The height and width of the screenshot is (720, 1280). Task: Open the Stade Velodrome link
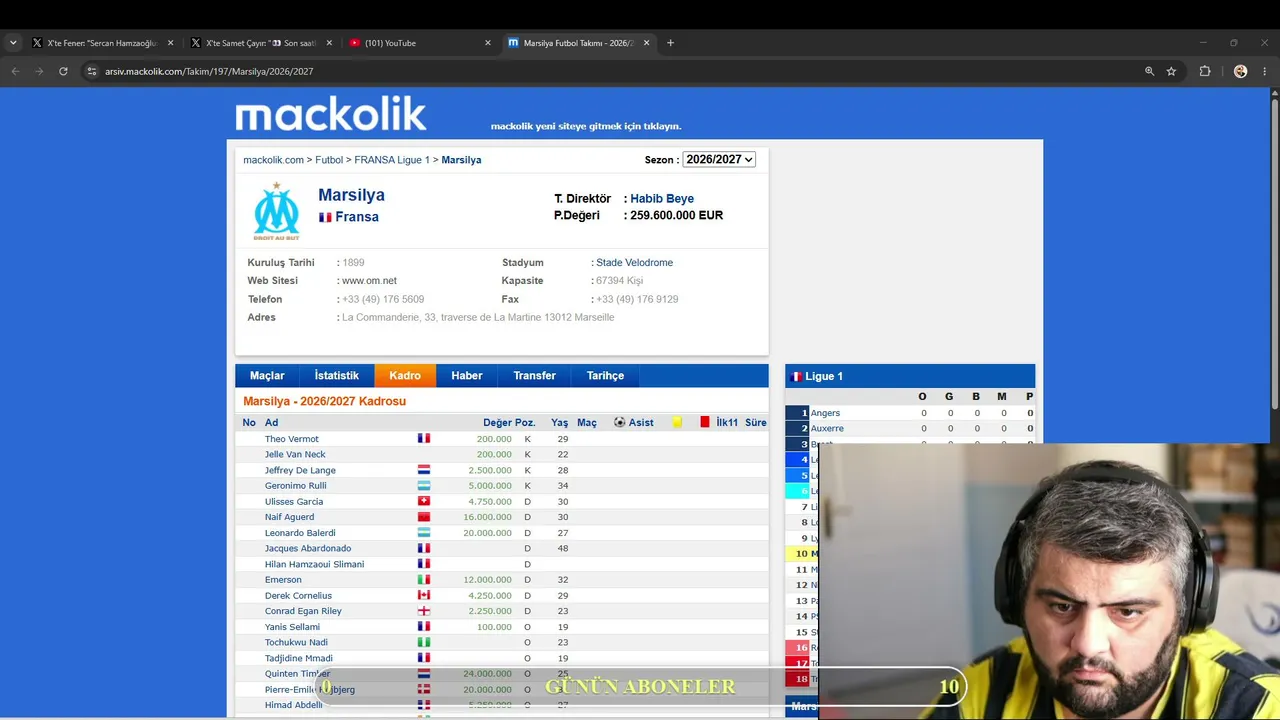(634, 263)
